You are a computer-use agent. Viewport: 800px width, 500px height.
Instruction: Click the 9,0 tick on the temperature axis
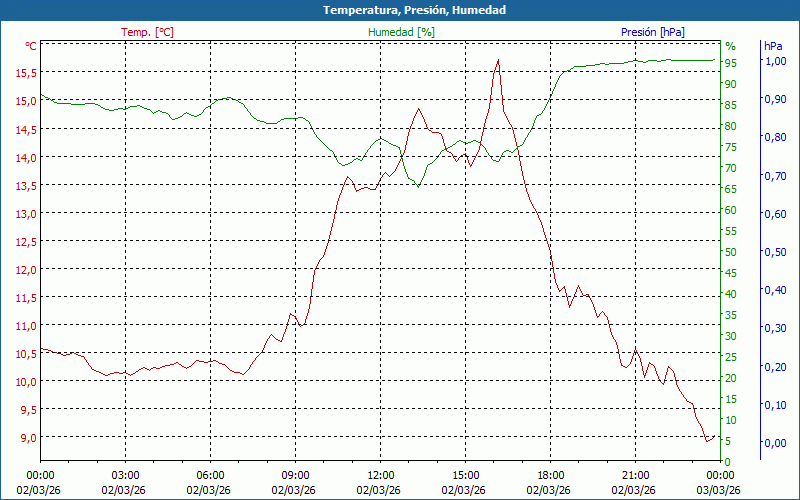coord(25,437)
